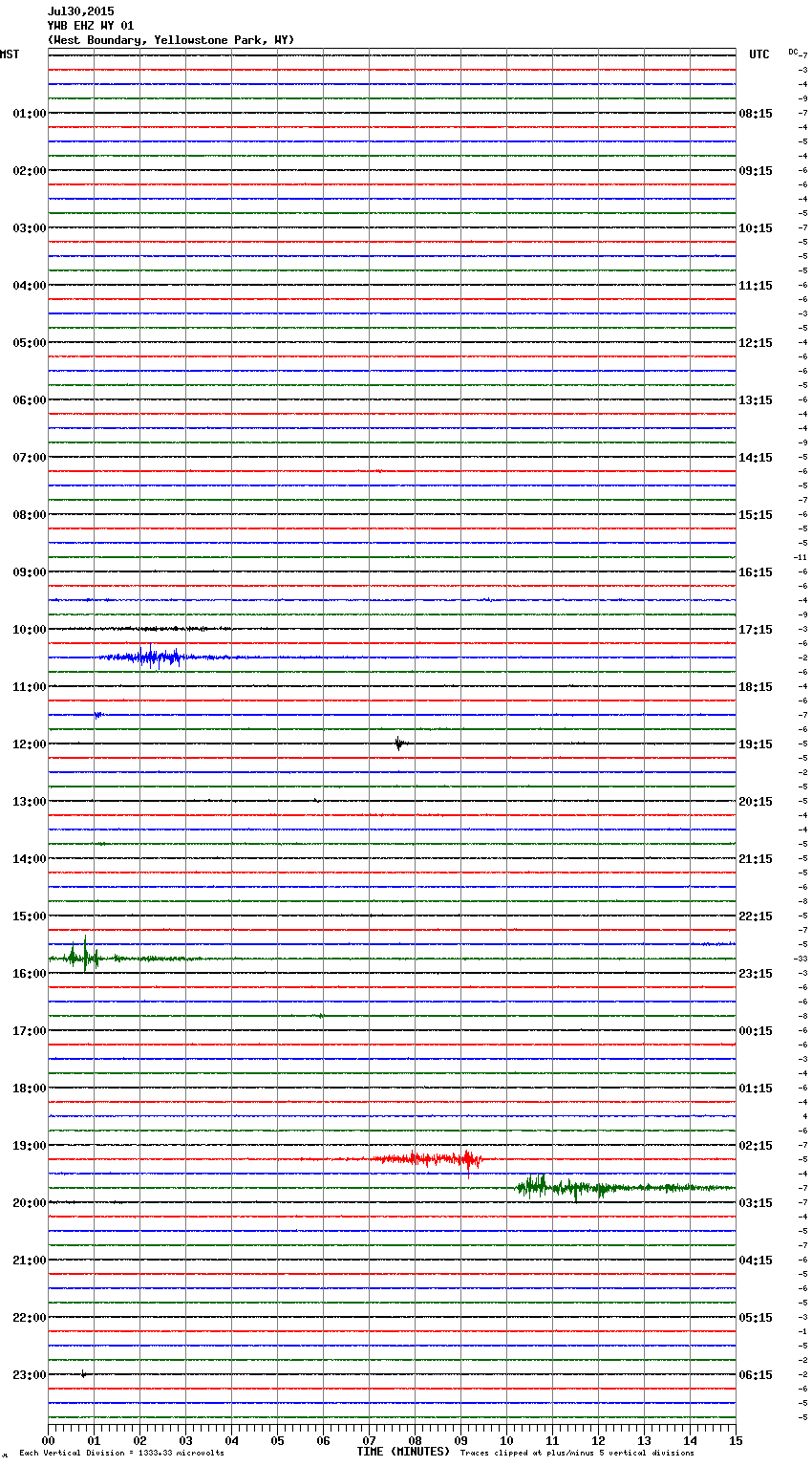The width and height of the screenshot is (812, 1466).
Task: Click the MST axis header
Action: (10, 54)
